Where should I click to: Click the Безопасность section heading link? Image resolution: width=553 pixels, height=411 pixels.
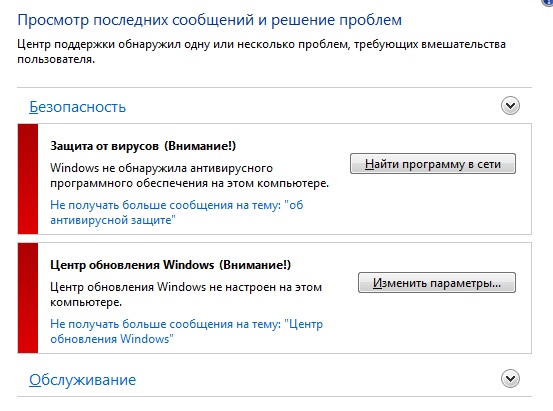click(x=77, y=107)
